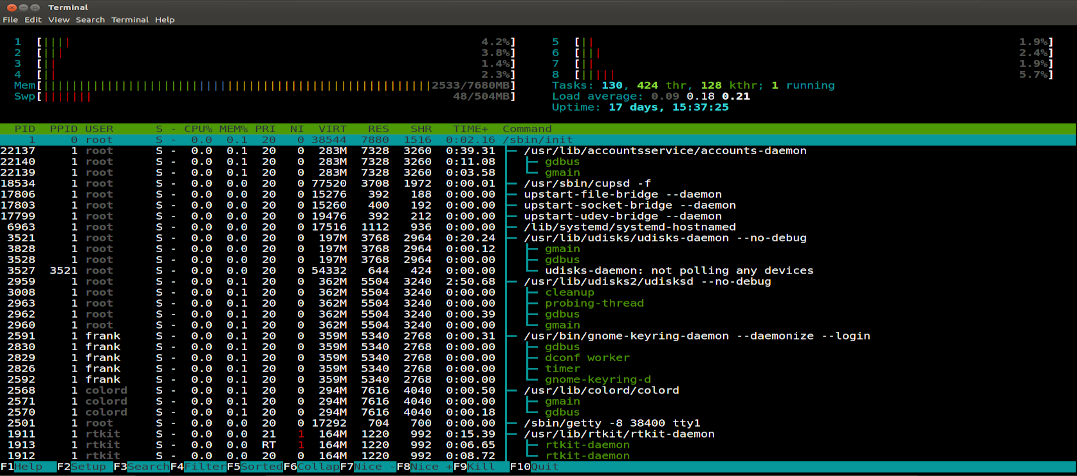The image size is (1077, 476).
Task: Click F9 Kill in function bar
Action: pos(481,467)
